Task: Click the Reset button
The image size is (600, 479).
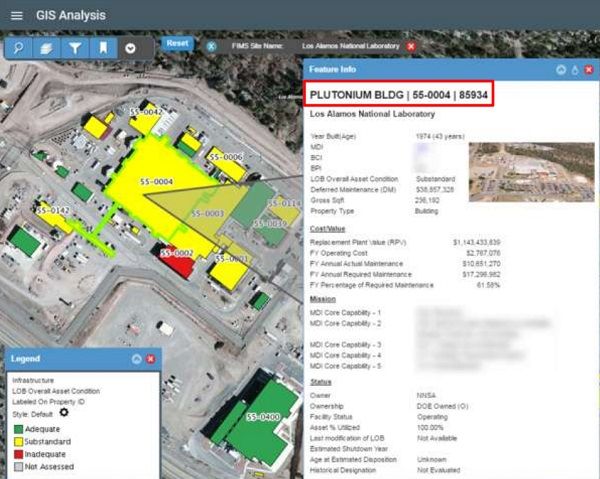Action: coord(178,43)
